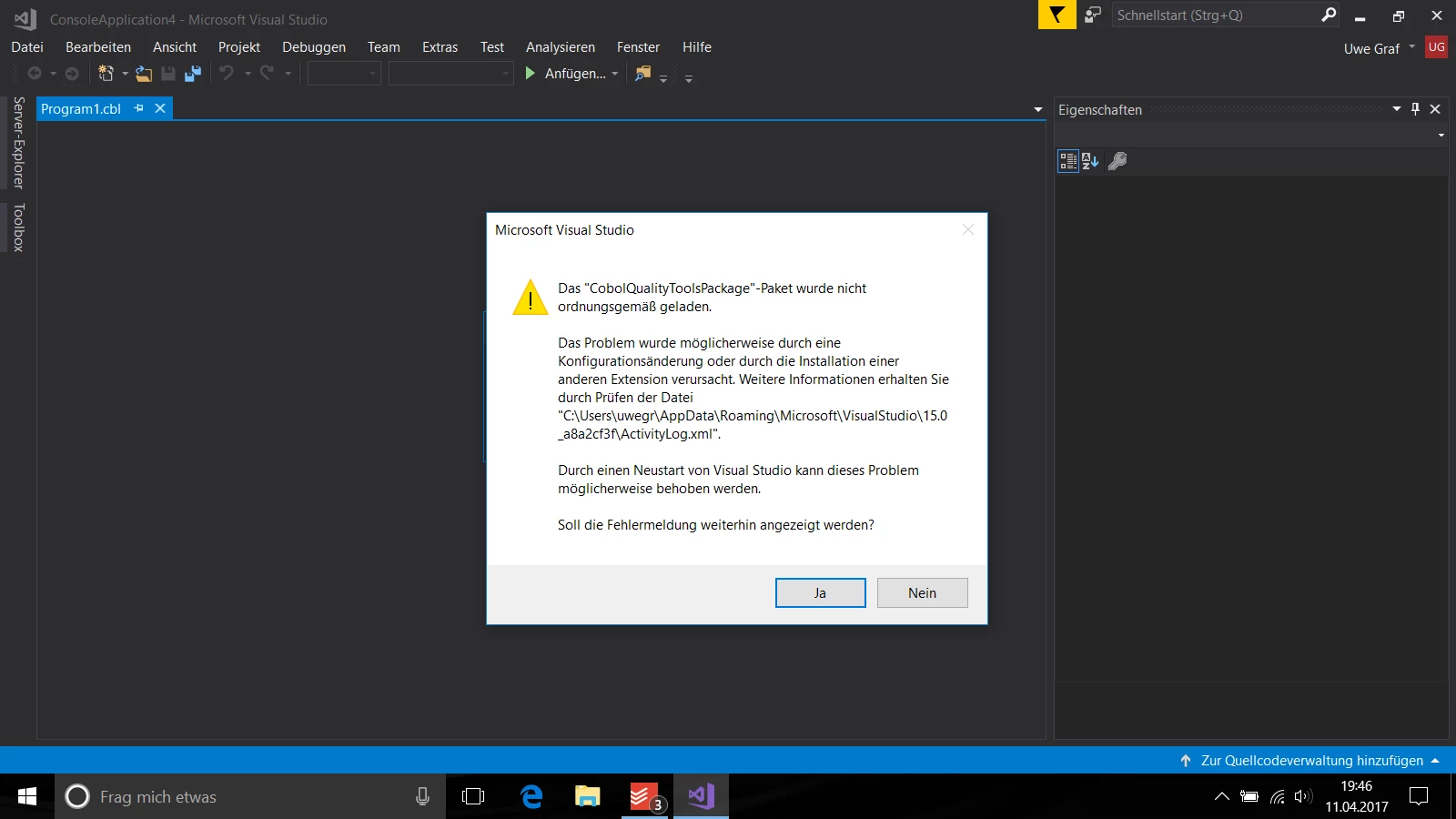Screen dimensions: 1456x819
Task: Click the Find in Files toolbar icon
Action: [643, 74]
